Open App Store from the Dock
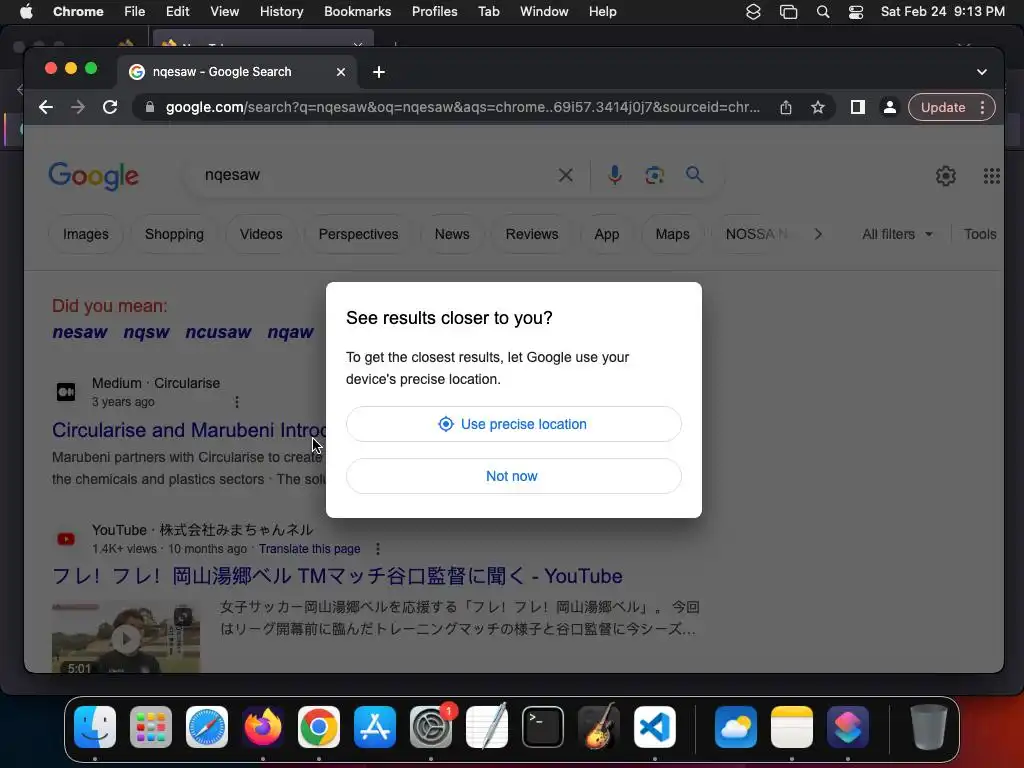The image size is (1024, 768). (x=375, y=727)
